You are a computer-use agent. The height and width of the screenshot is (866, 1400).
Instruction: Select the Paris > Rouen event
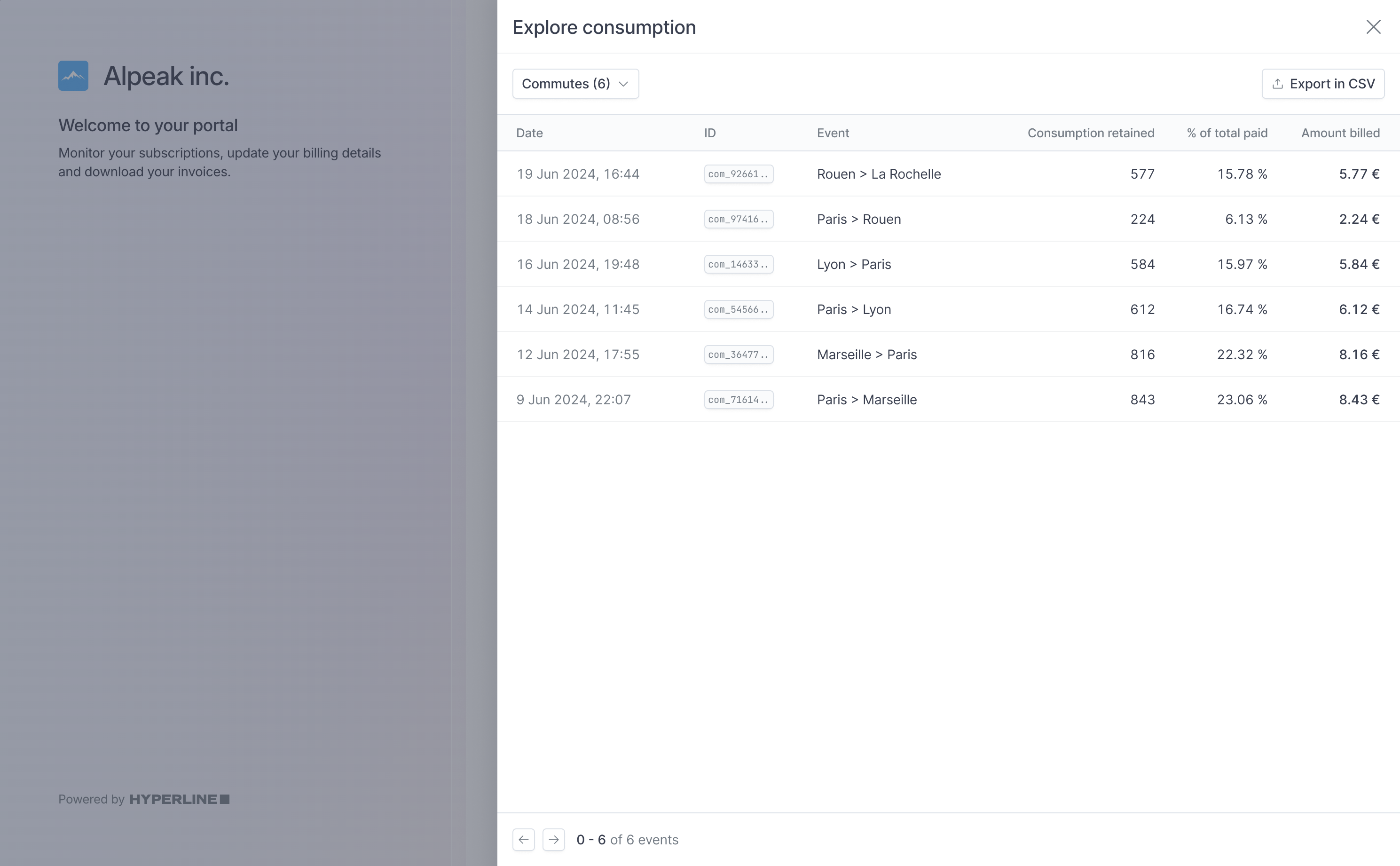858,219
